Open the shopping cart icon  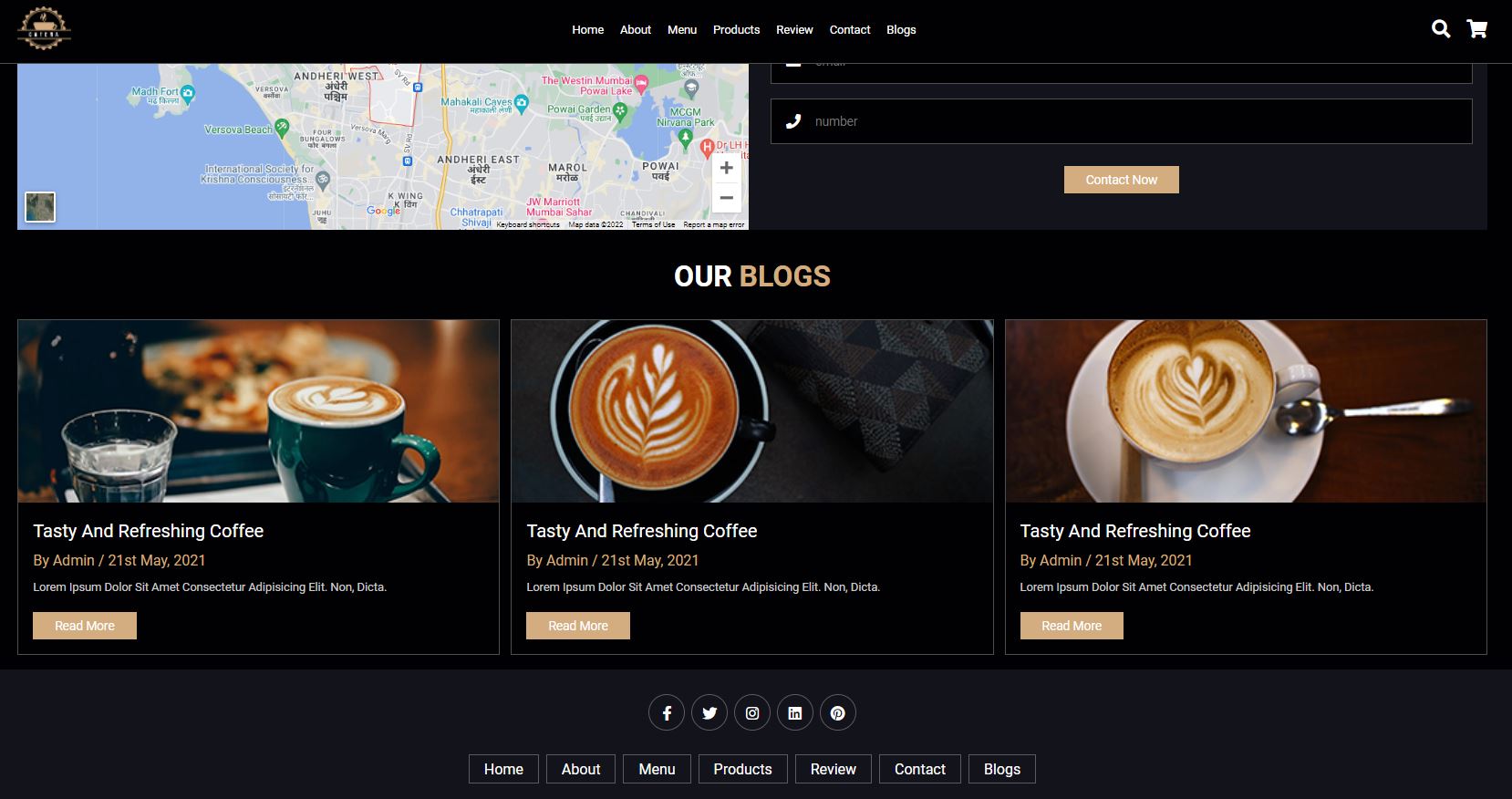1477,29
